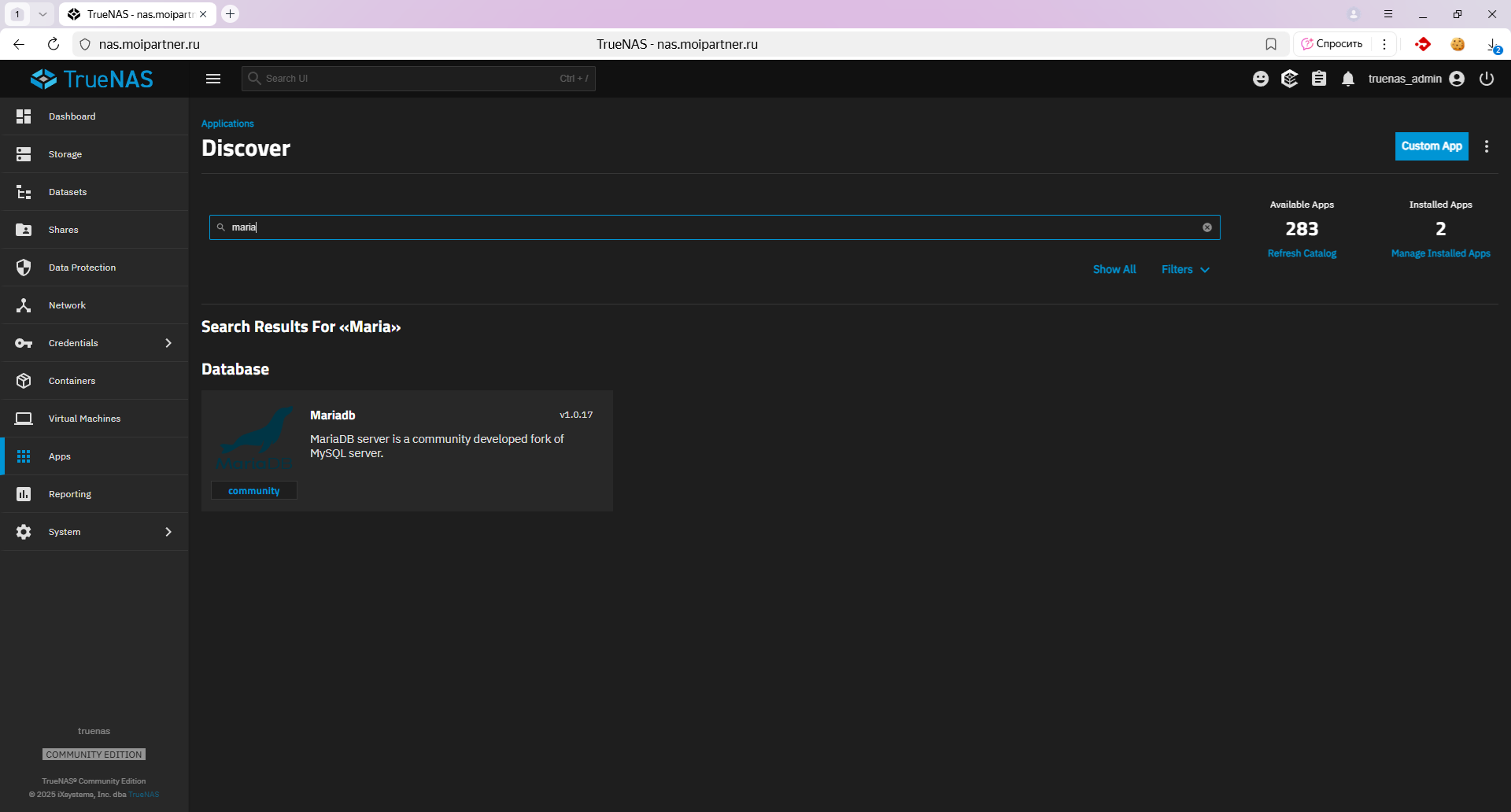Expand the Credentials submenu

coord(168,343)
